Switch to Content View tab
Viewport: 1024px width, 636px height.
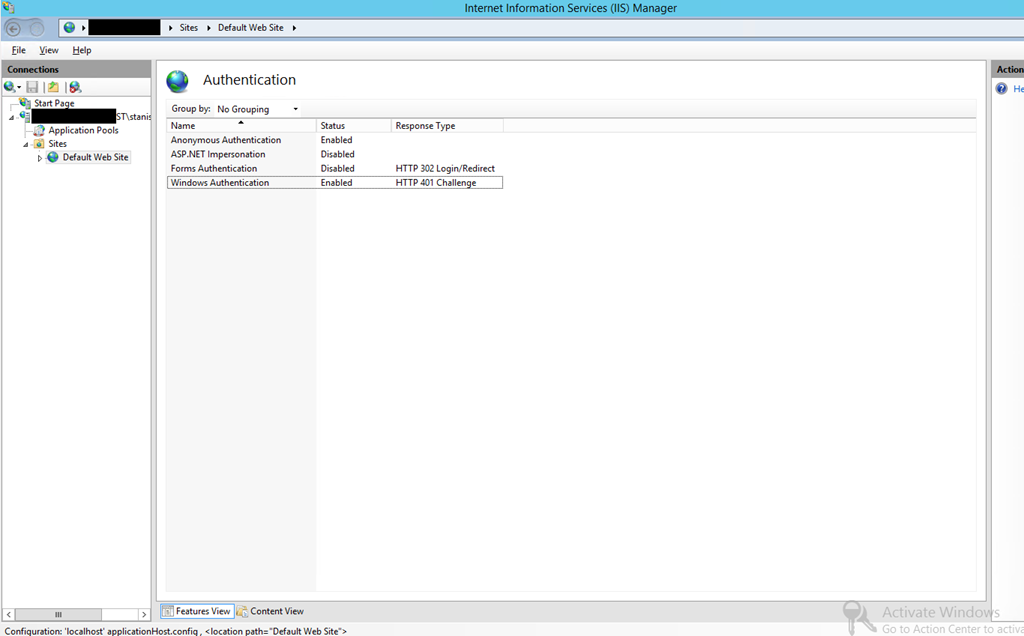click(x=270, y=611)
